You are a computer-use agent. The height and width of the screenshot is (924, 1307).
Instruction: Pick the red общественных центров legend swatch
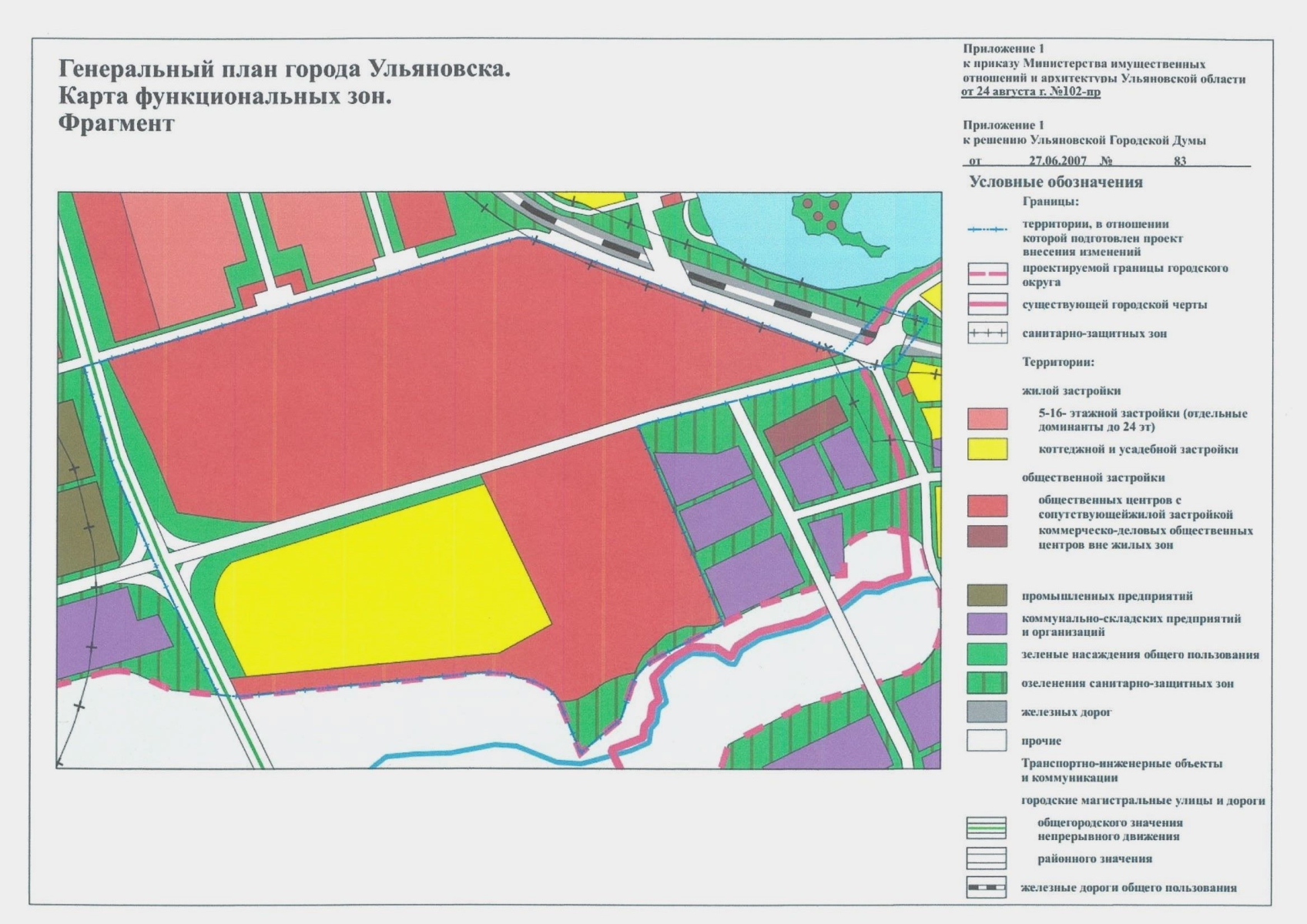click(987, 506)
